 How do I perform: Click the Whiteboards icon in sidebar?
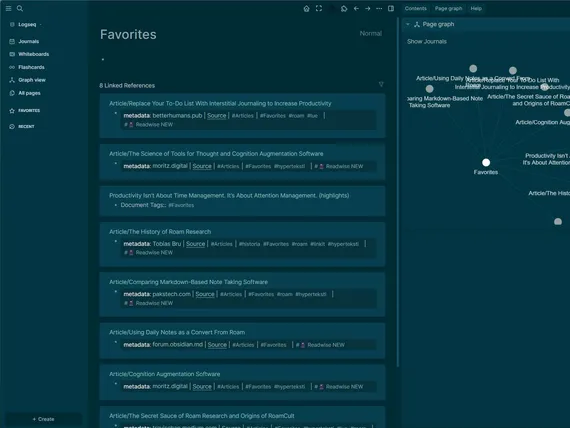pos(12,54)
